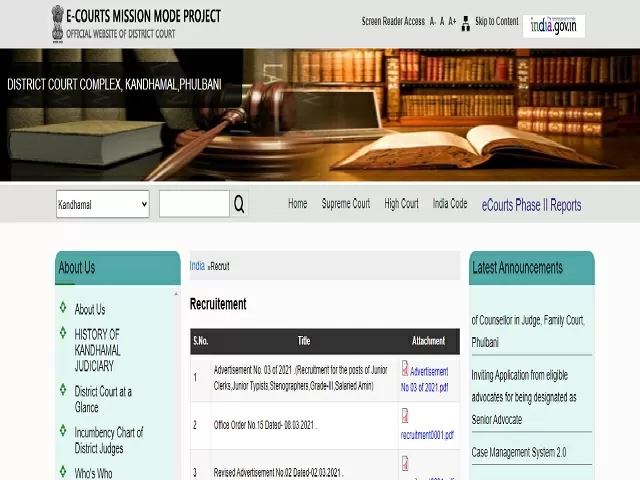The width and height of the screenshot is (640, 480).
Task: Click the search text input field
Action: point(194,204)
